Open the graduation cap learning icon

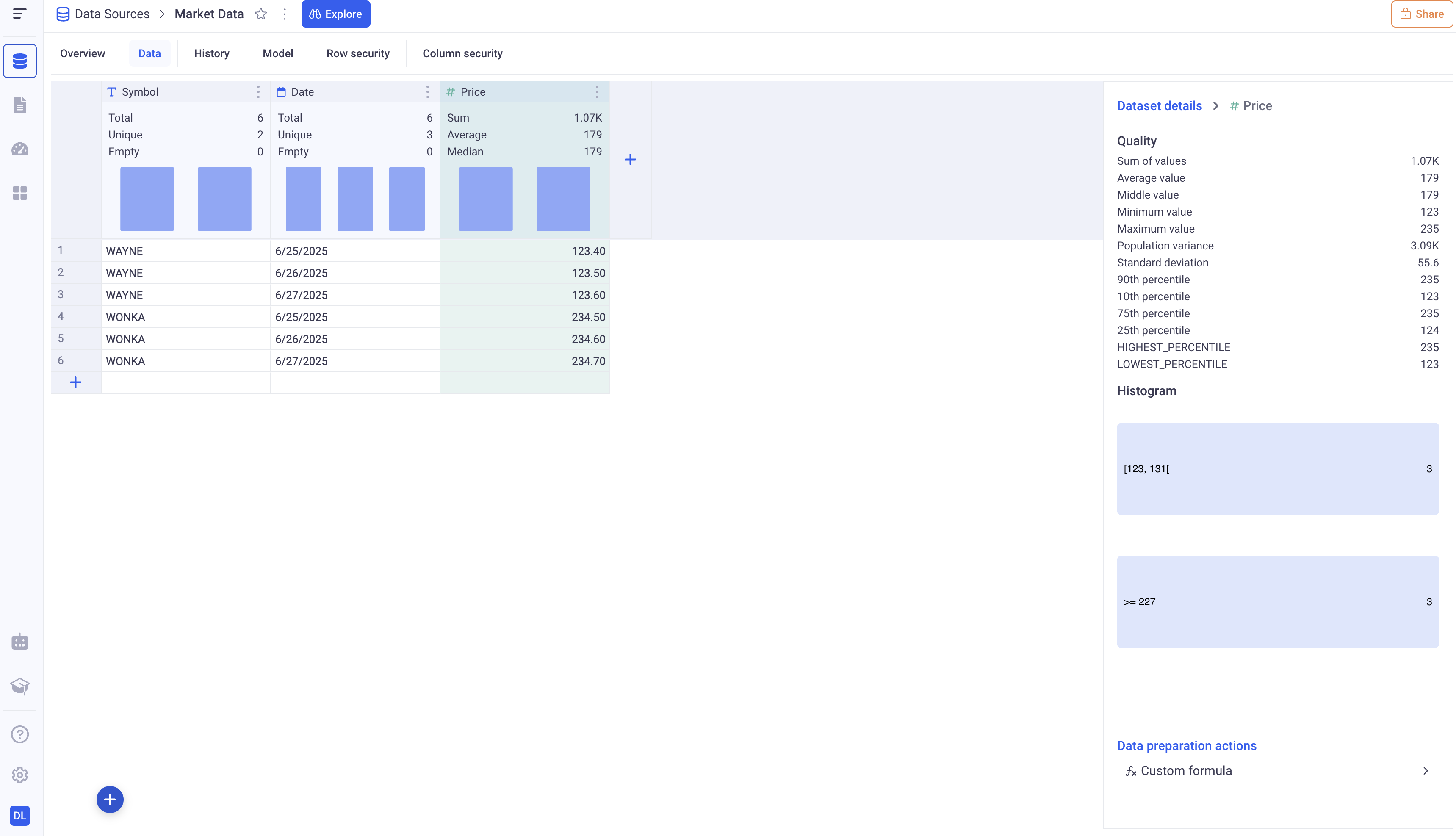click(19, 686)
